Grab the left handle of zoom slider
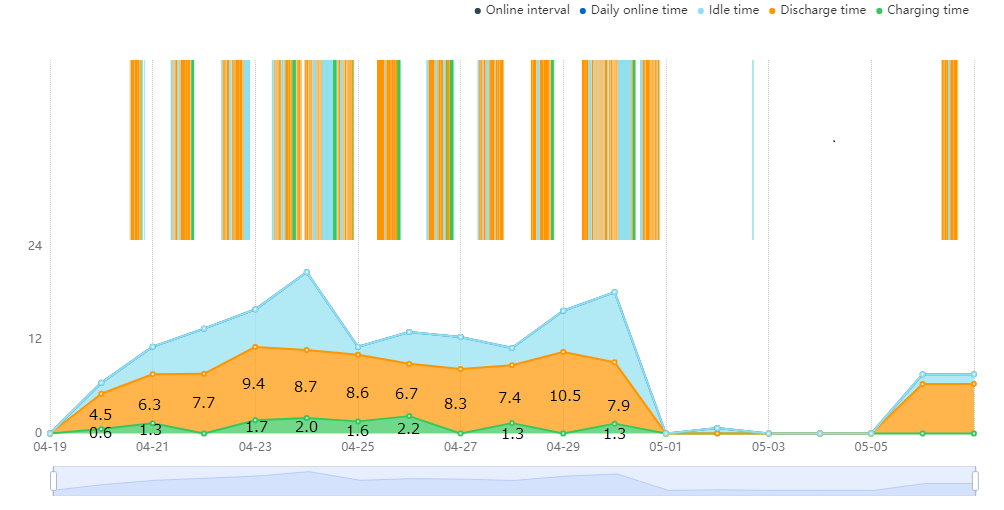 [53, 481]
